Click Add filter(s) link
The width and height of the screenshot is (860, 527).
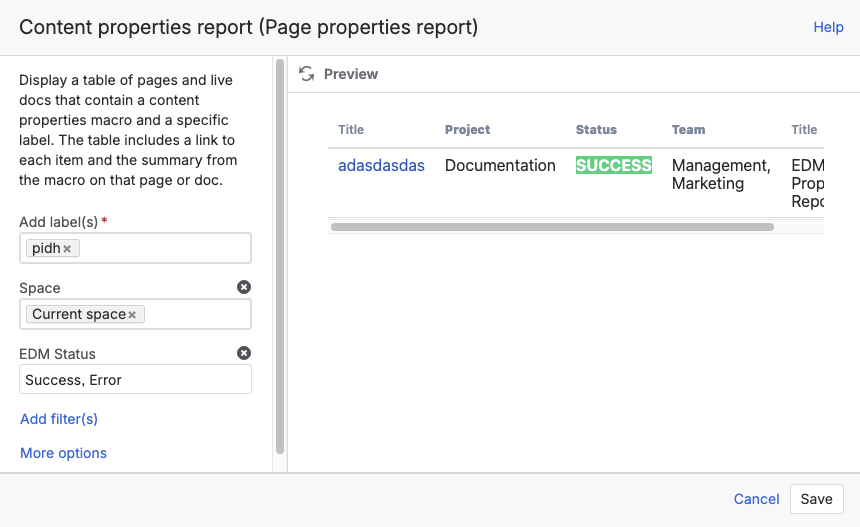tap(59, 419)
